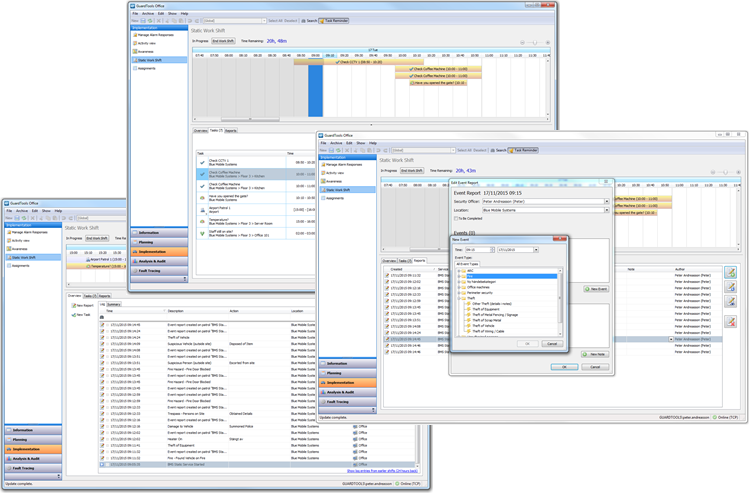Click the Refresh icon in the front window toolbar
The height and width of the screenshot is (493, 749).
(x=338, y=150)
